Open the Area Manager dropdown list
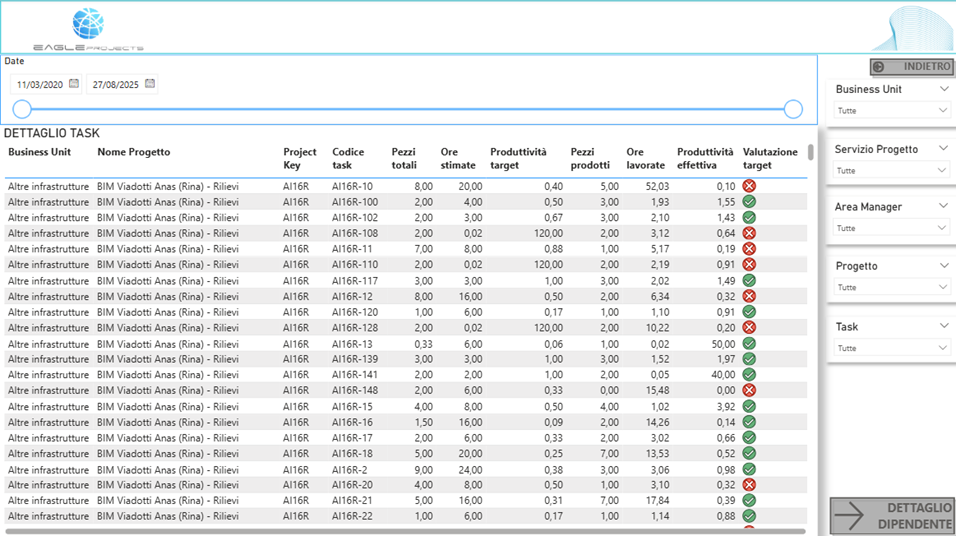This screenshot has height=536, width=956. point(891,228)
